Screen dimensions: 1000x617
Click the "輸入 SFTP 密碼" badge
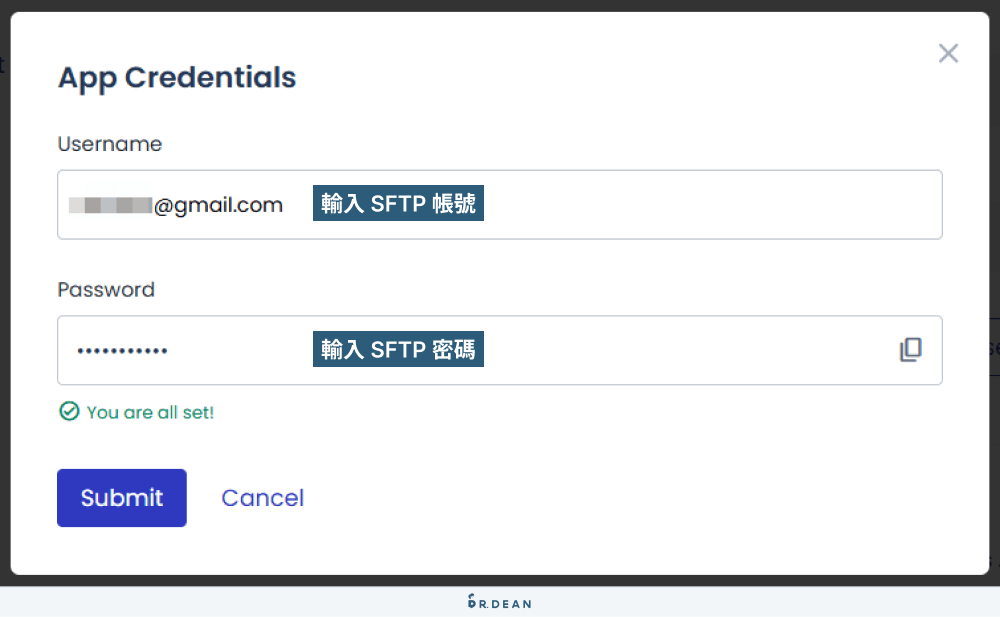click(x=398, y=348)
